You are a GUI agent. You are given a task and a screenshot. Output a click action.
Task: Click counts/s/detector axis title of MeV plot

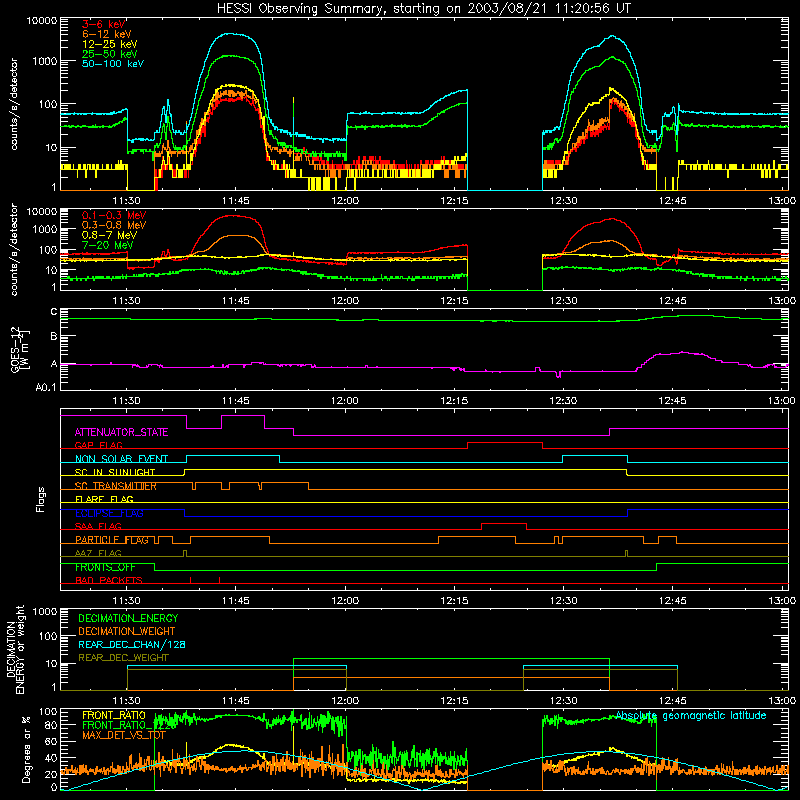[x=14, y=250]
